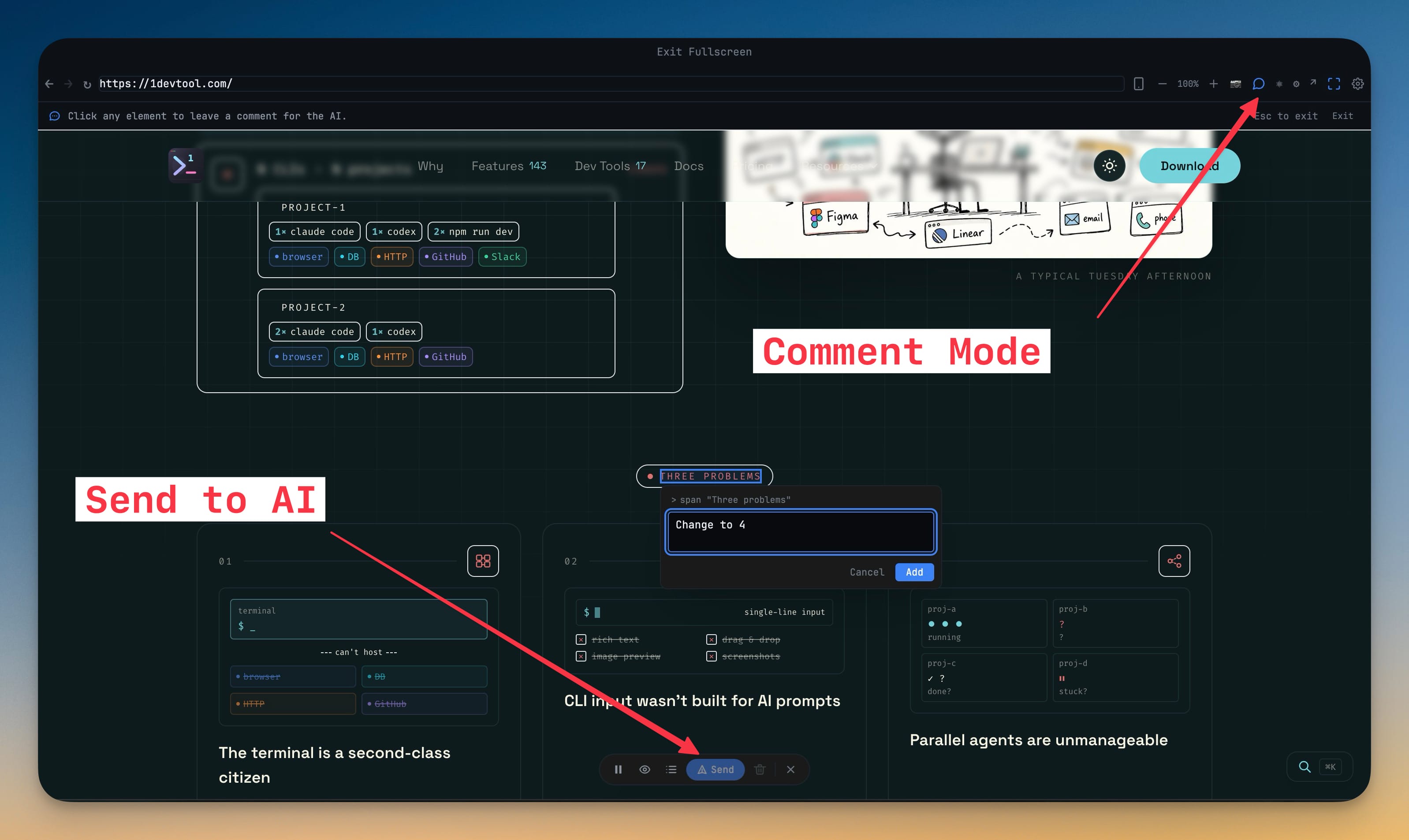Zoom out with the minus icon

[1162, 84]
